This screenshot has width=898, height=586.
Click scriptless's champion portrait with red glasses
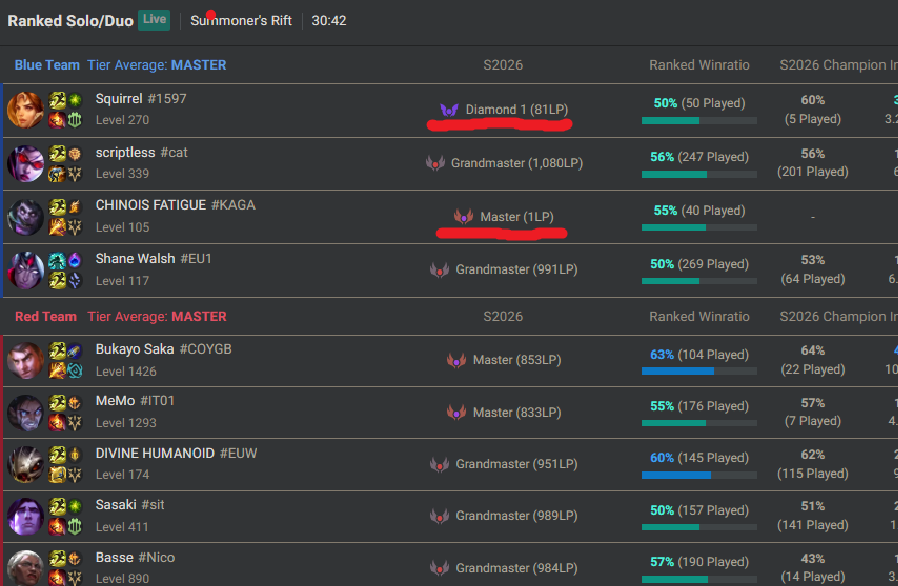pyautogui.click(x=25, y=163)
